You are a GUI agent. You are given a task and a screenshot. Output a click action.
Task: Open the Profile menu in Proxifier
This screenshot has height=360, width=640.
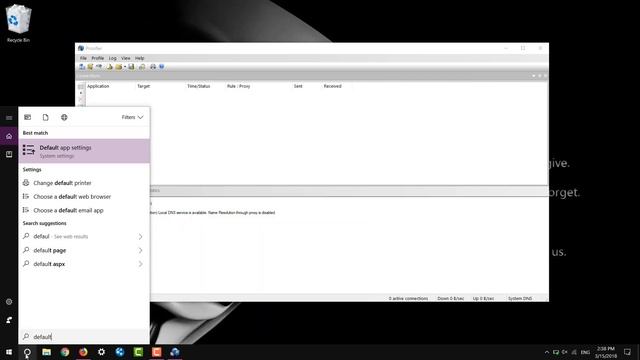point(98,58)
